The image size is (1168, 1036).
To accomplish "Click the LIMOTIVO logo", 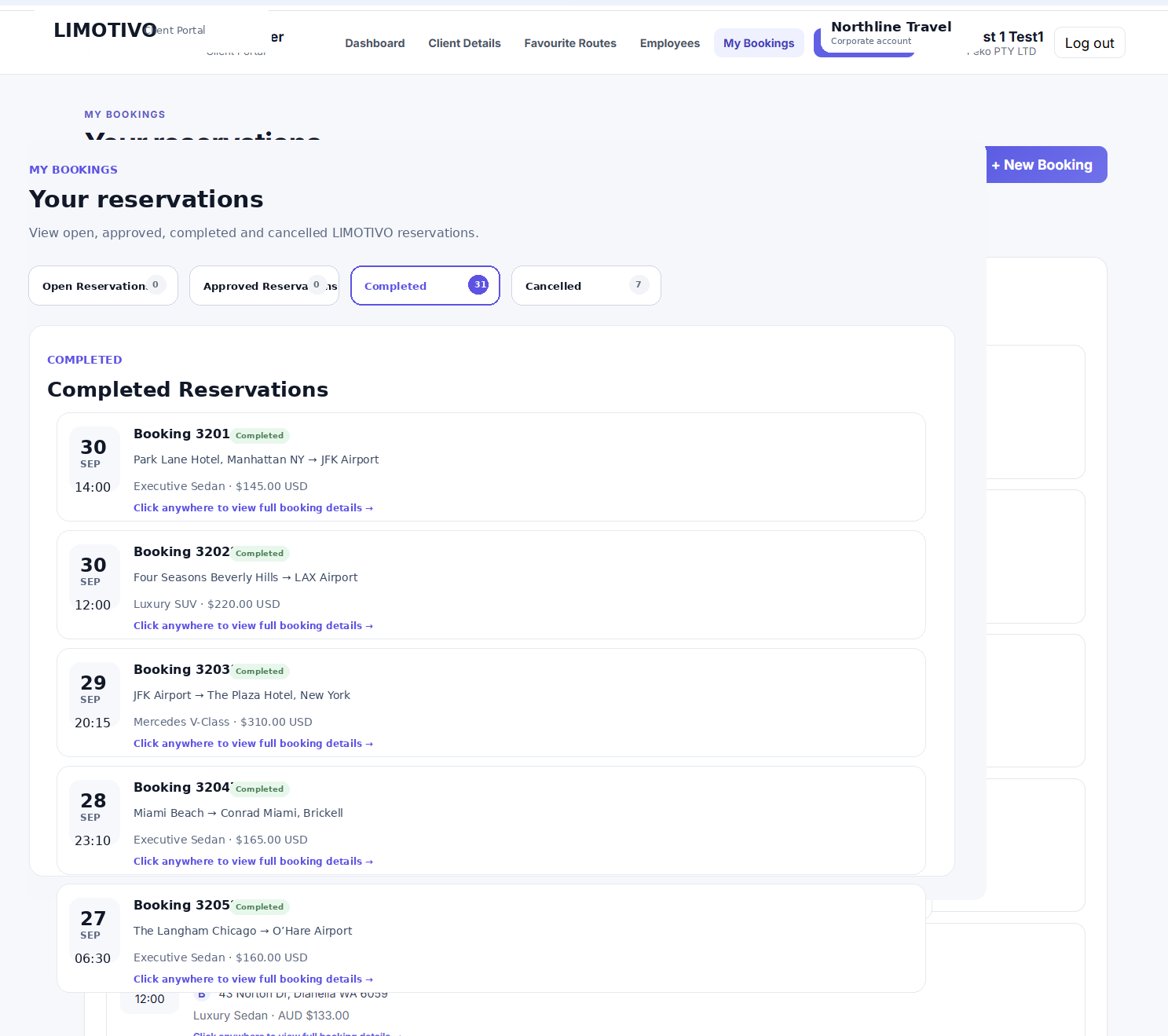I will tap(105, 30).
